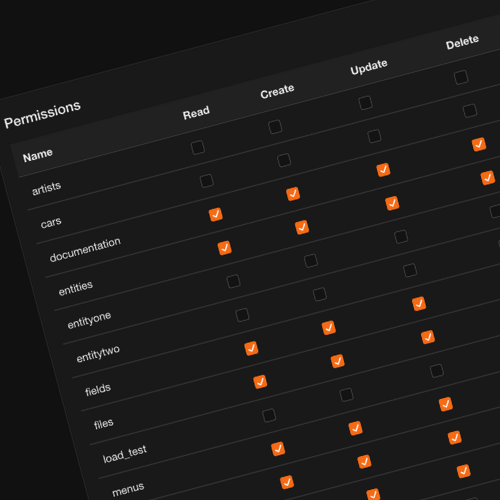Click the Create column header
The width and height of the screenshot is (500, 500).
coord(277,91)
